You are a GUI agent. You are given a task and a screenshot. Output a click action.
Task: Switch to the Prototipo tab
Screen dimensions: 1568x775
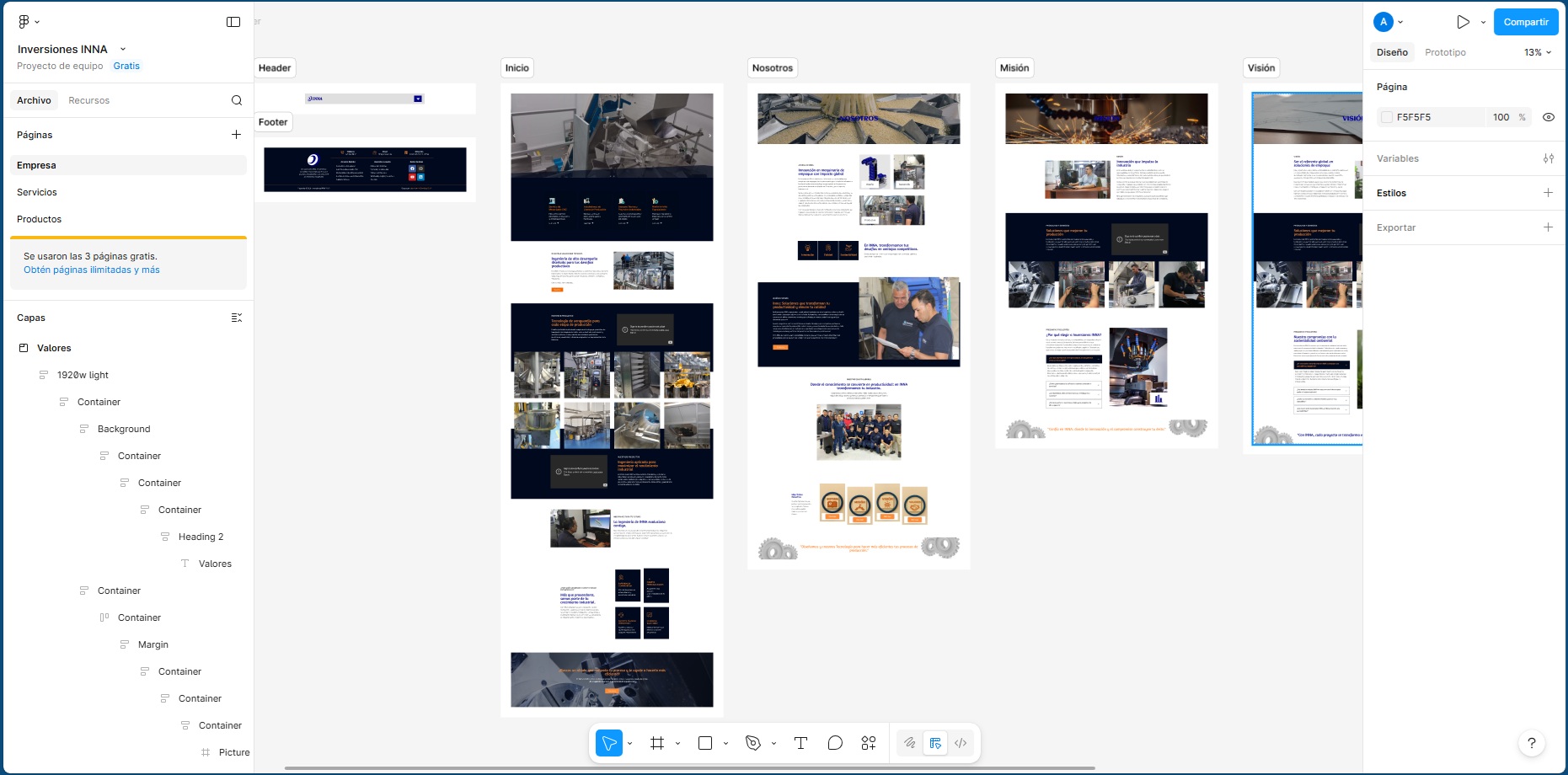1445,52
